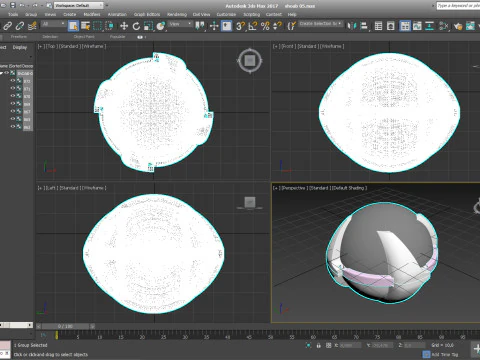Open Edit Named Selection Sets
The height and width of the screenshot is (360, 480).
pyautogui.click(x=292, y=26)
